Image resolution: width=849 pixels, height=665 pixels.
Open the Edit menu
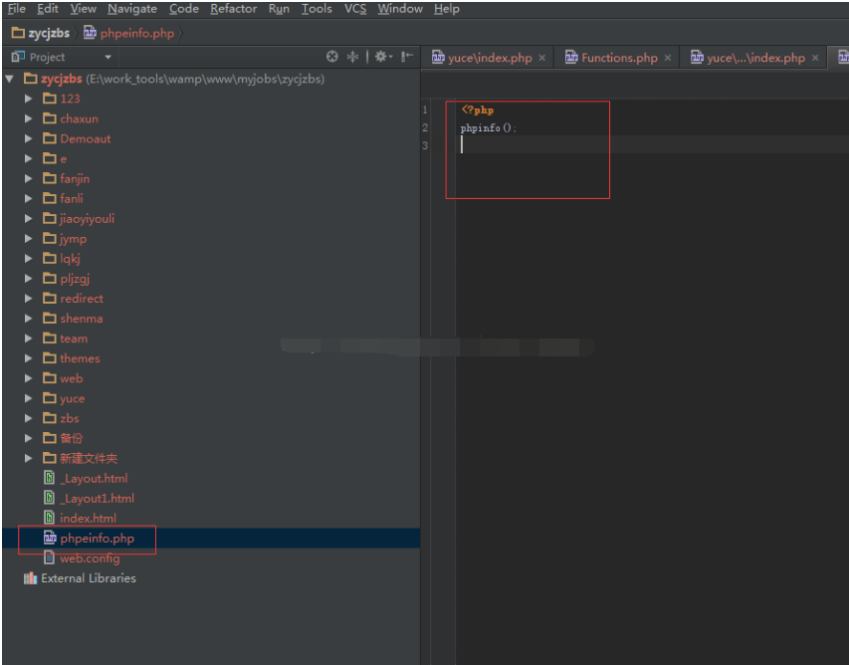click(48, 9)
